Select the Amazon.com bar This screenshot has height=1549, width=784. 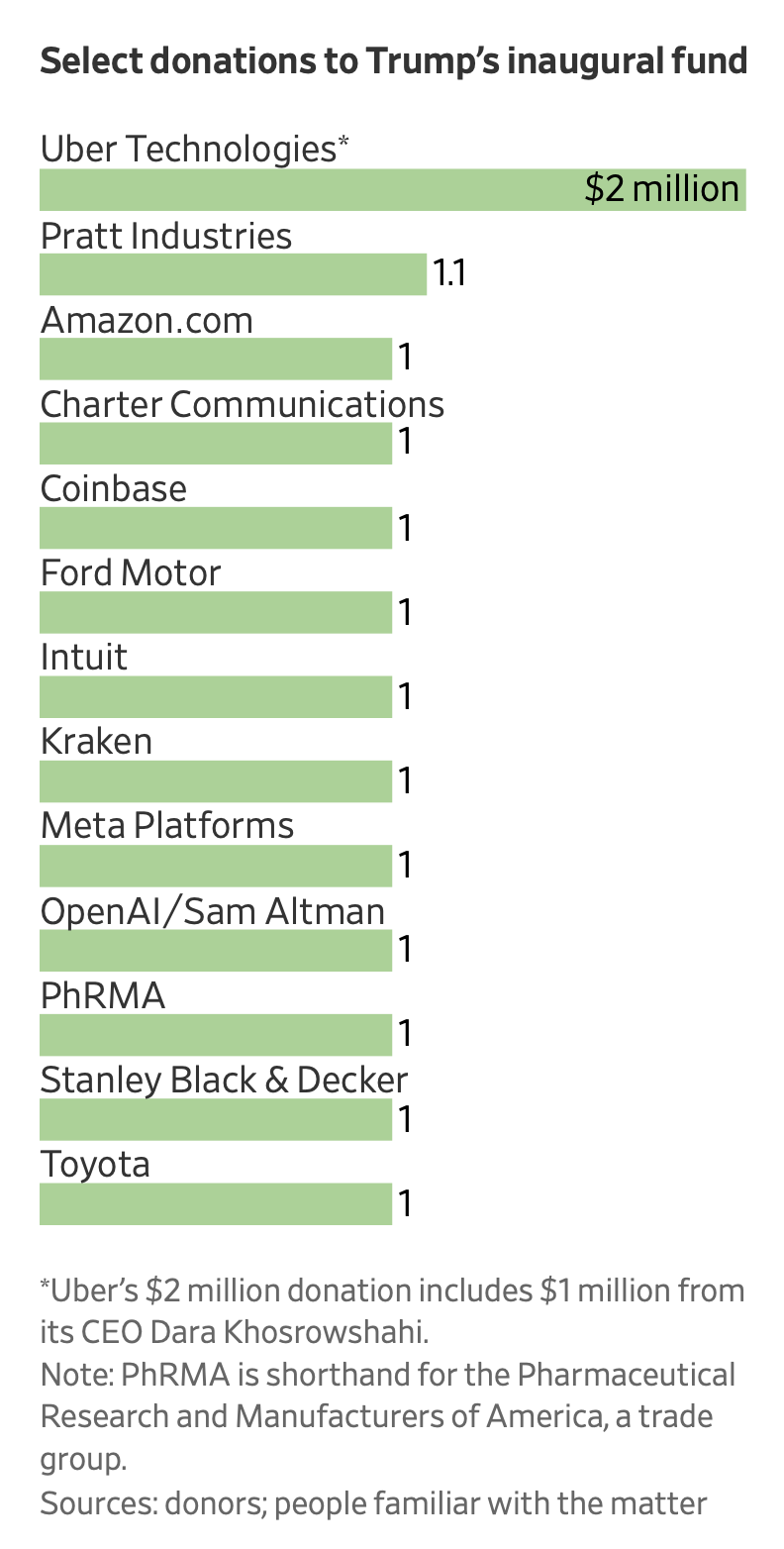coord(216,359)
